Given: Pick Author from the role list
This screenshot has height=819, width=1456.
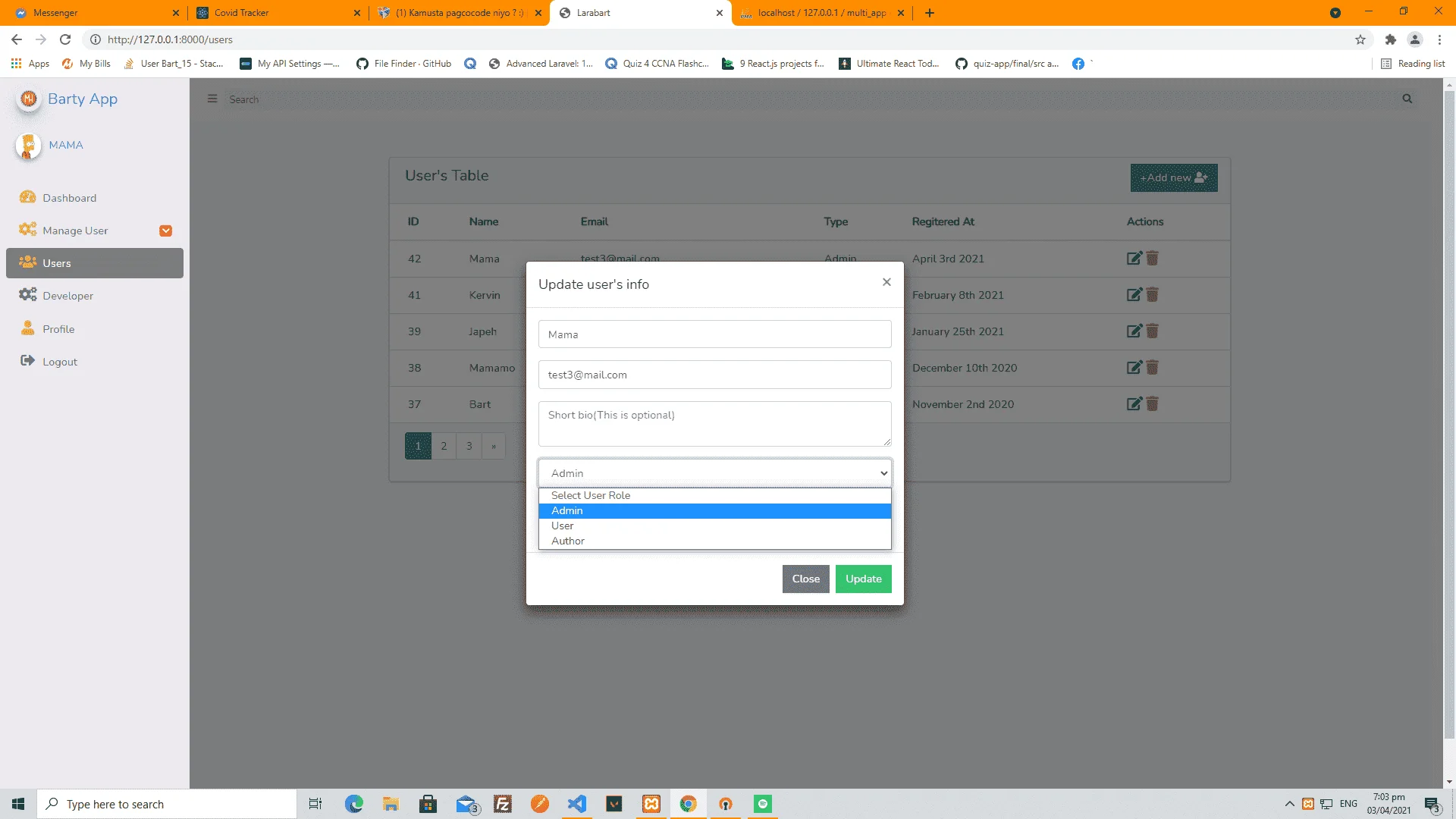Looking at the screenshot, I should pos(714,541).
